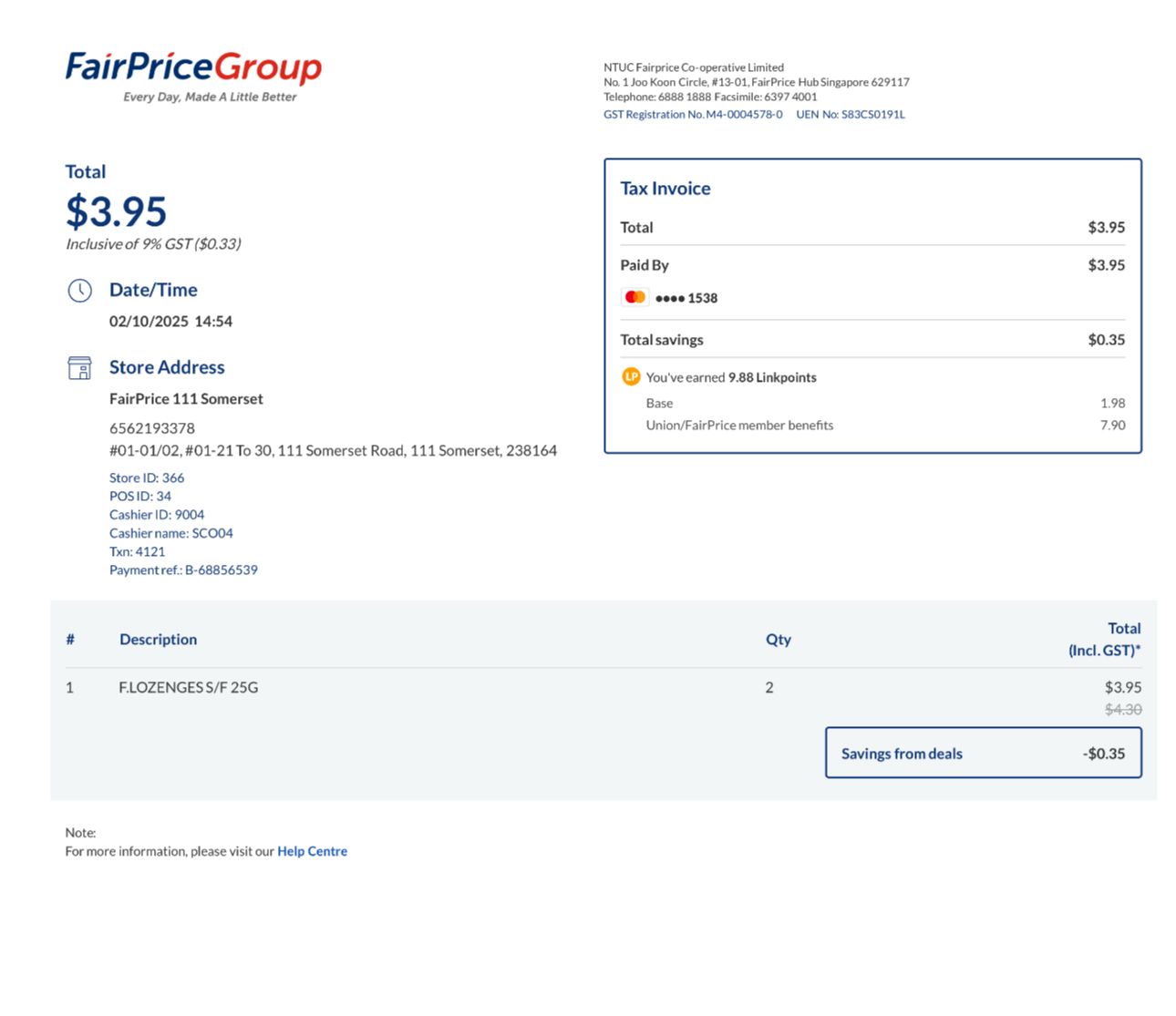Select GST Registration No. M4-0004578-0
Viewport: 1176px width, 1016px height.
693,115
